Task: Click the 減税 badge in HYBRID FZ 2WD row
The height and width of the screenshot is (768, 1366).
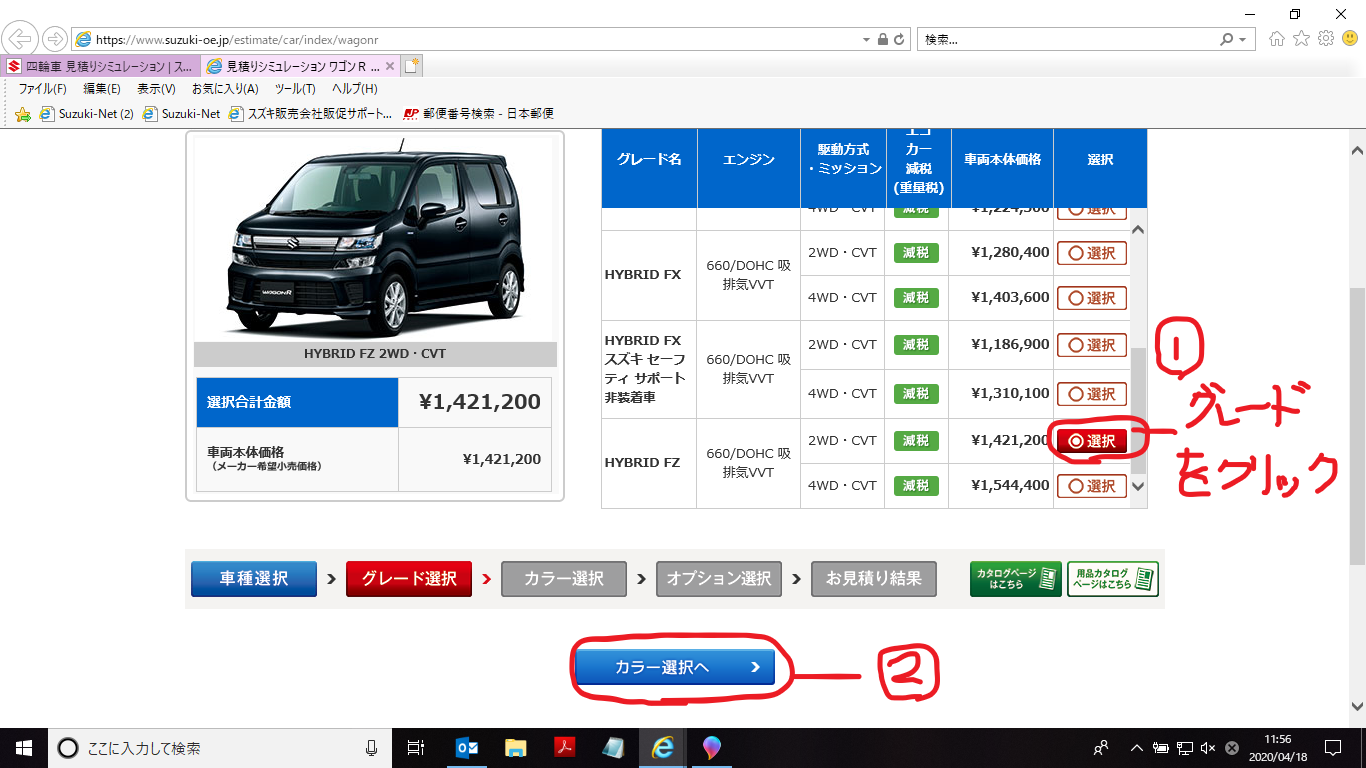Action: click(916, 441)
